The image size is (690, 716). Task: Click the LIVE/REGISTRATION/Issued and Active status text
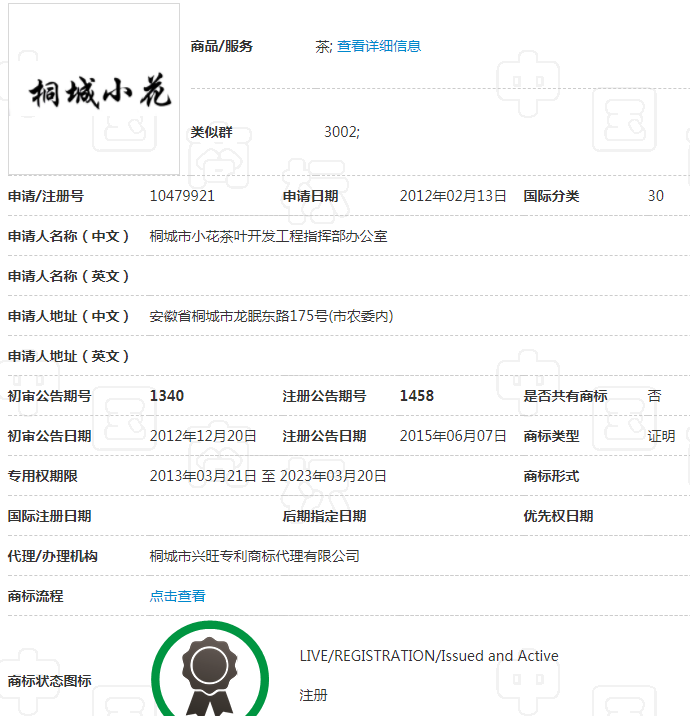point(429,656)
